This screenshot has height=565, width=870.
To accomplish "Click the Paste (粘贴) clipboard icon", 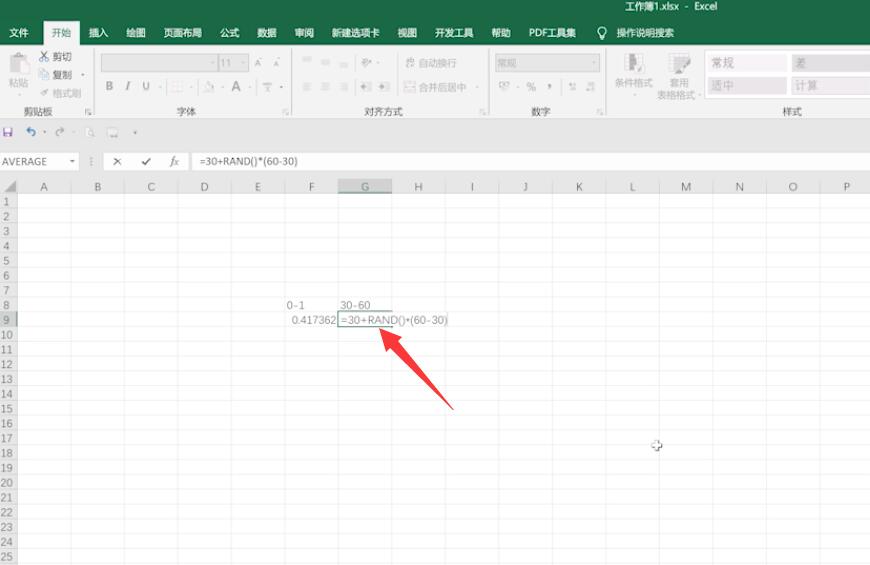I will [x=19, y=64].
